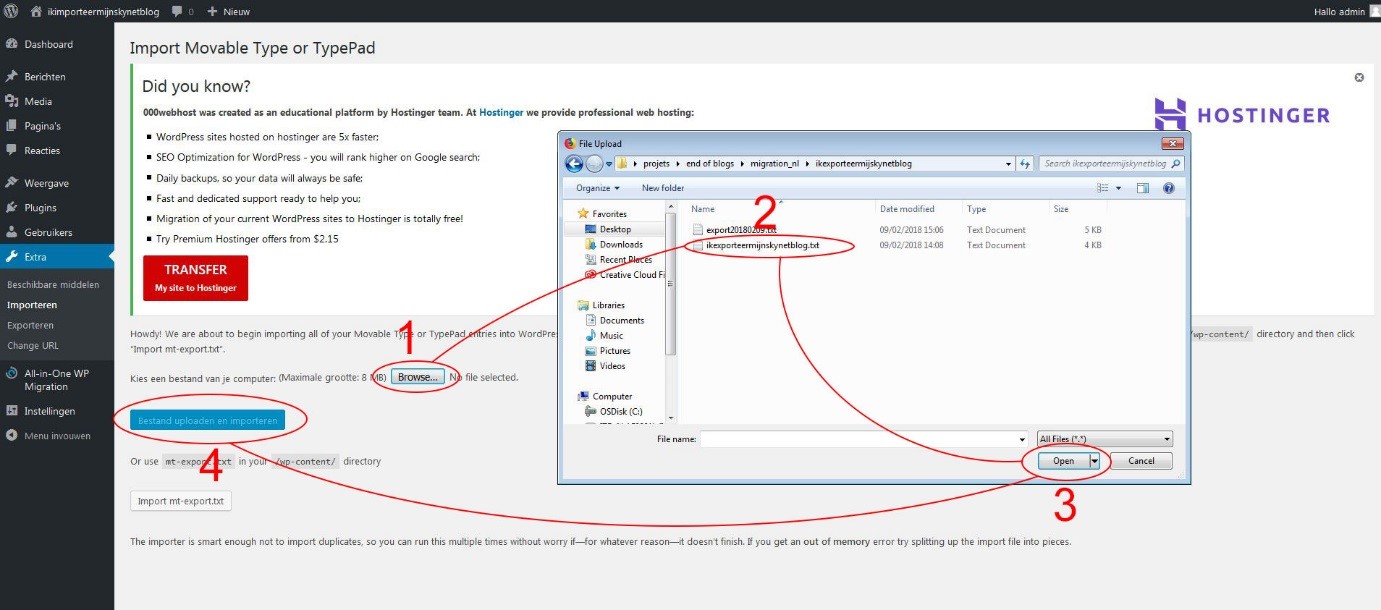Open All-in-One WP Migration in sidebar
The width and height of the screenshot is (1381, 610).
57,379
